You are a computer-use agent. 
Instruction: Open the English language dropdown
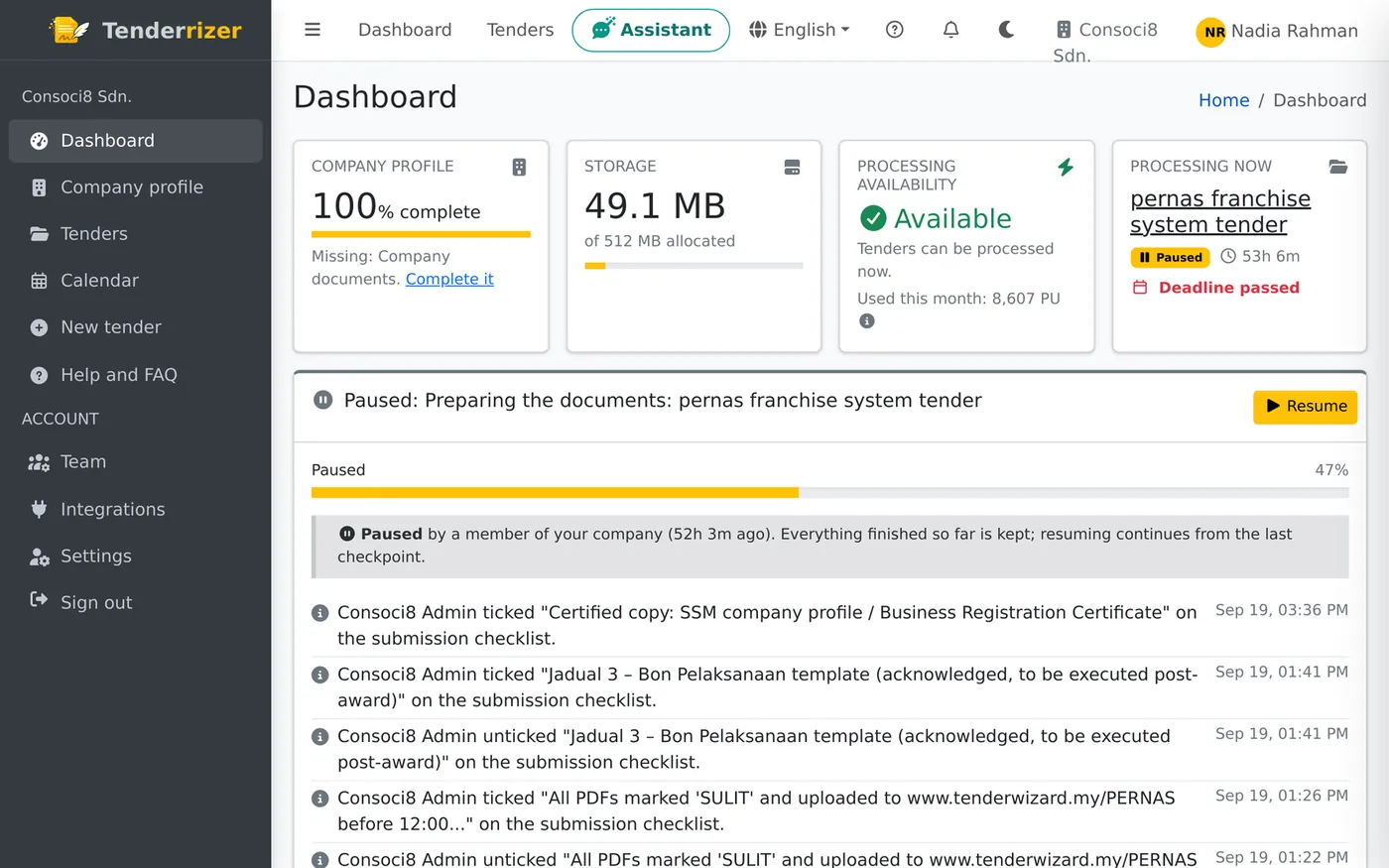point(800,30)
